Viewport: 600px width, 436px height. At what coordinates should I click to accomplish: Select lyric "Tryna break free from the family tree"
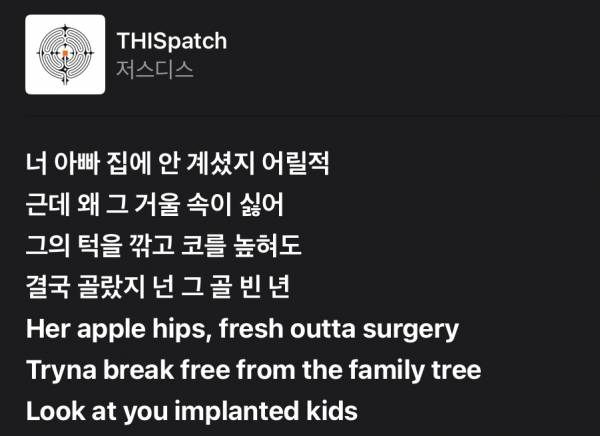tap(253, 370)
